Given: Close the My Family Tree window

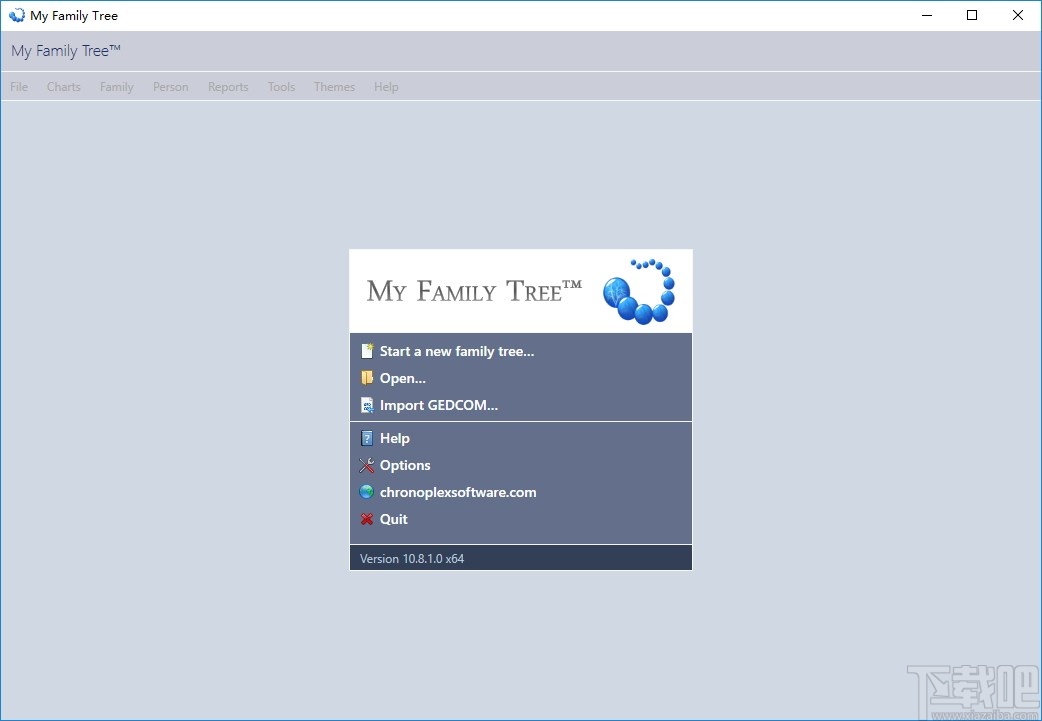Looking at the screenshot, I should click(x=1017, y=15).
